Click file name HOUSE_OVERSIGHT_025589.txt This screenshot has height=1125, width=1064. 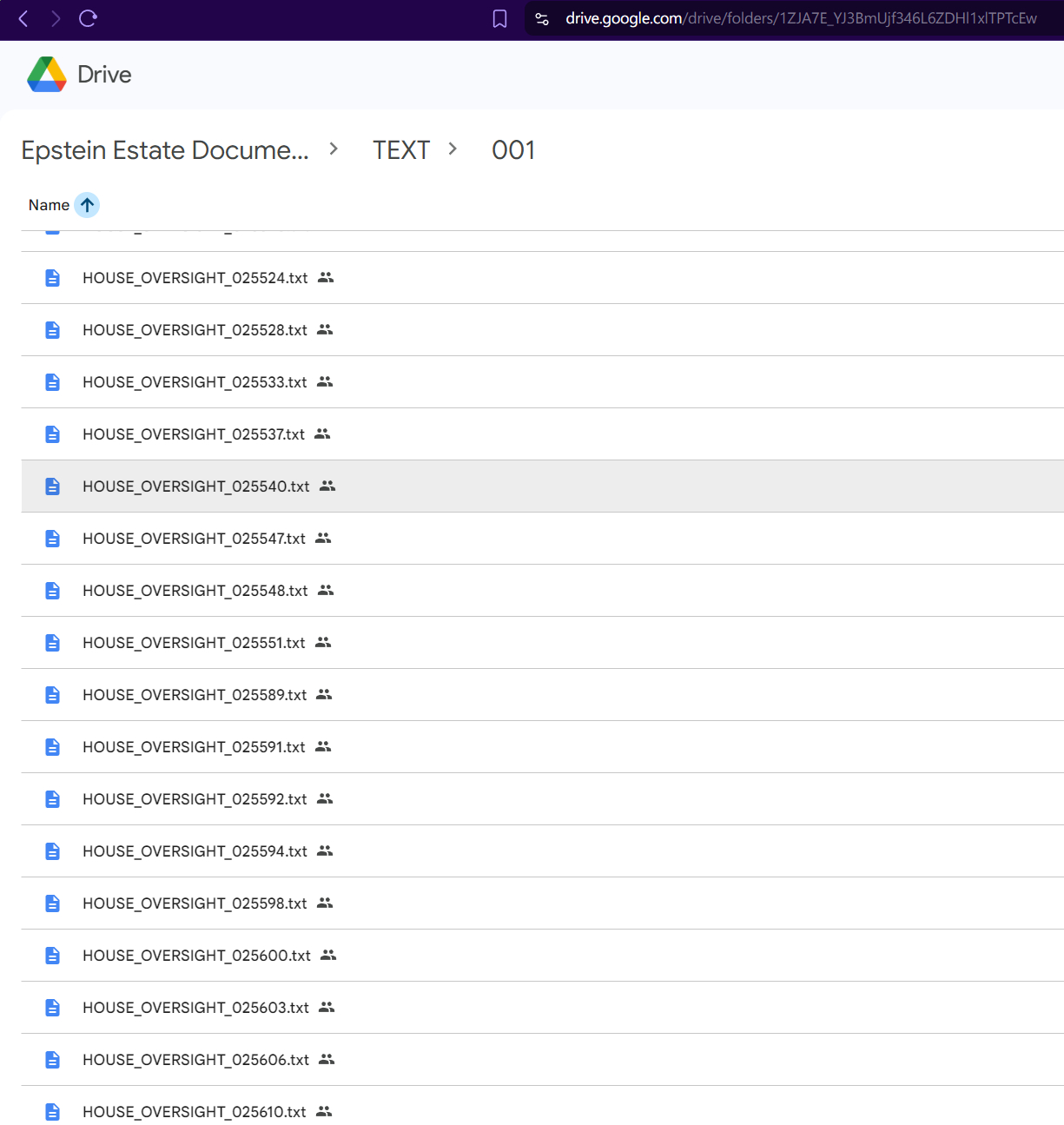tap(195, 695)
